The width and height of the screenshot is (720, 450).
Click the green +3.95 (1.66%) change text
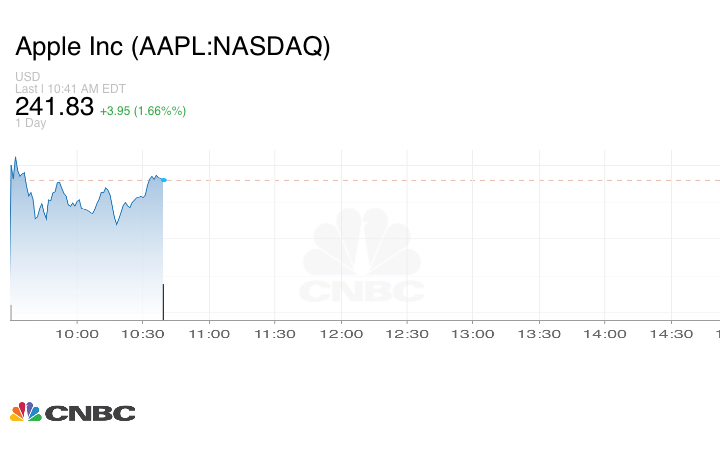143,110
